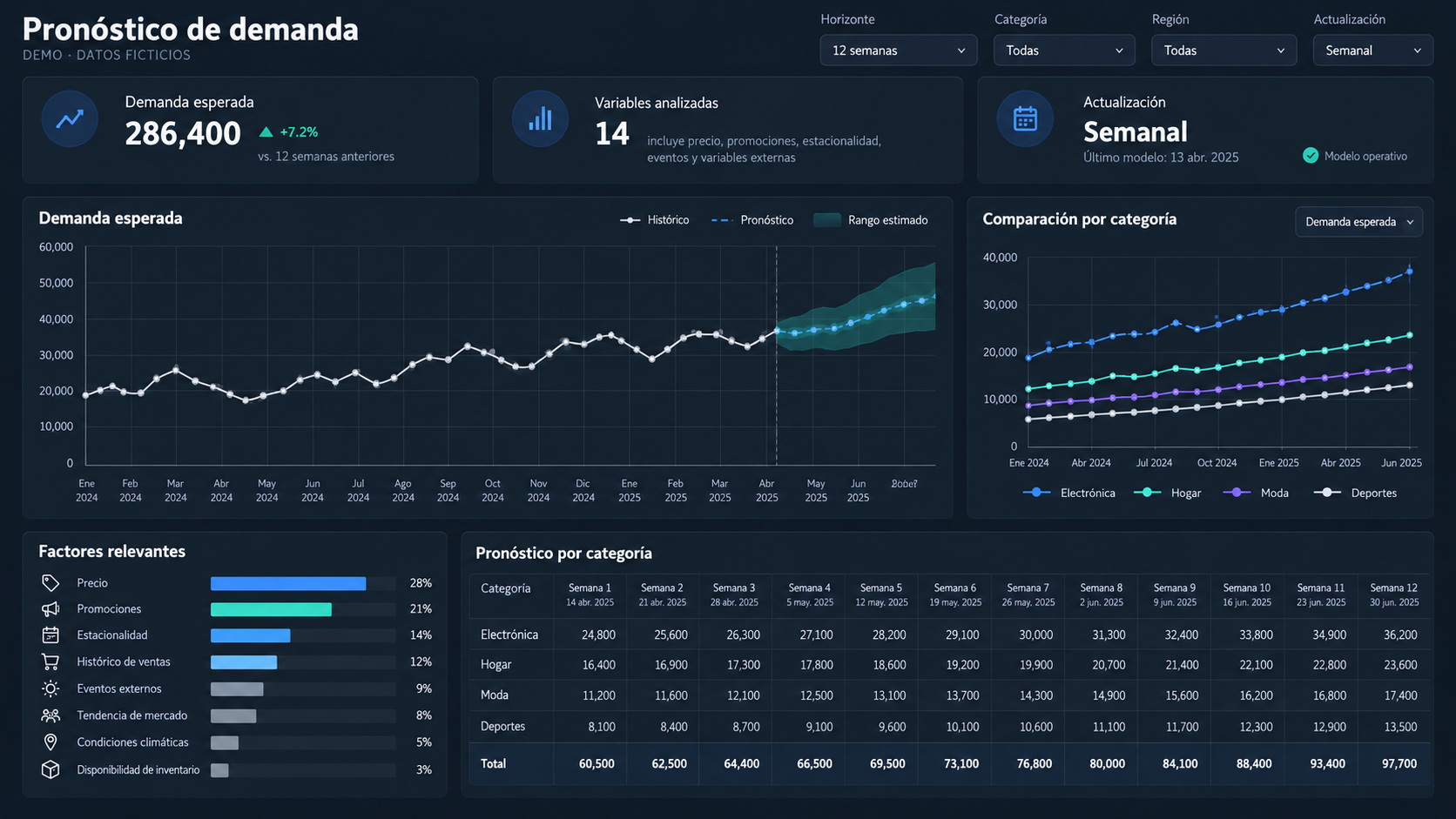Viewport: 1456px width, 819px height.
Task: Toggle Electrónica series in category legend
Action: 1068,493
